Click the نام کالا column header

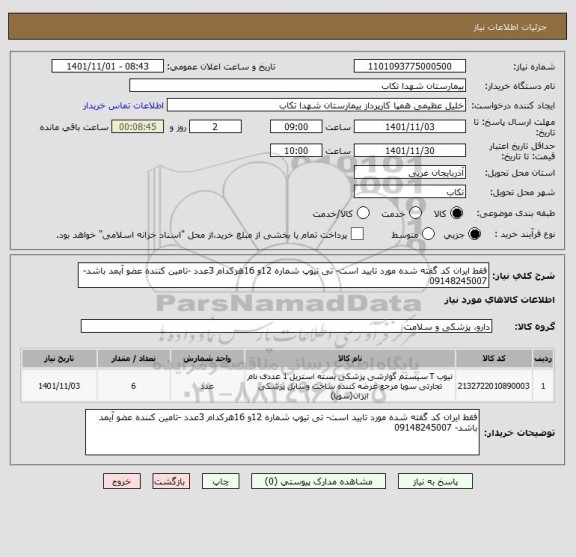click(x=350, y=359)
